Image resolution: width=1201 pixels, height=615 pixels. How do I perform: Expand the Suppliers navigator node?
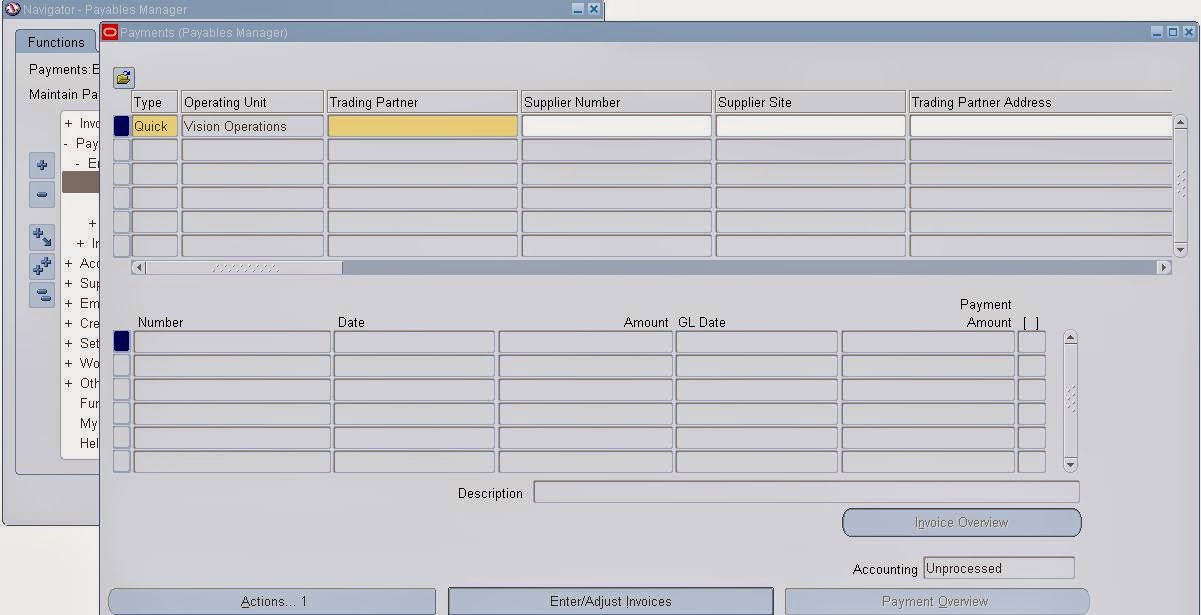69,283
